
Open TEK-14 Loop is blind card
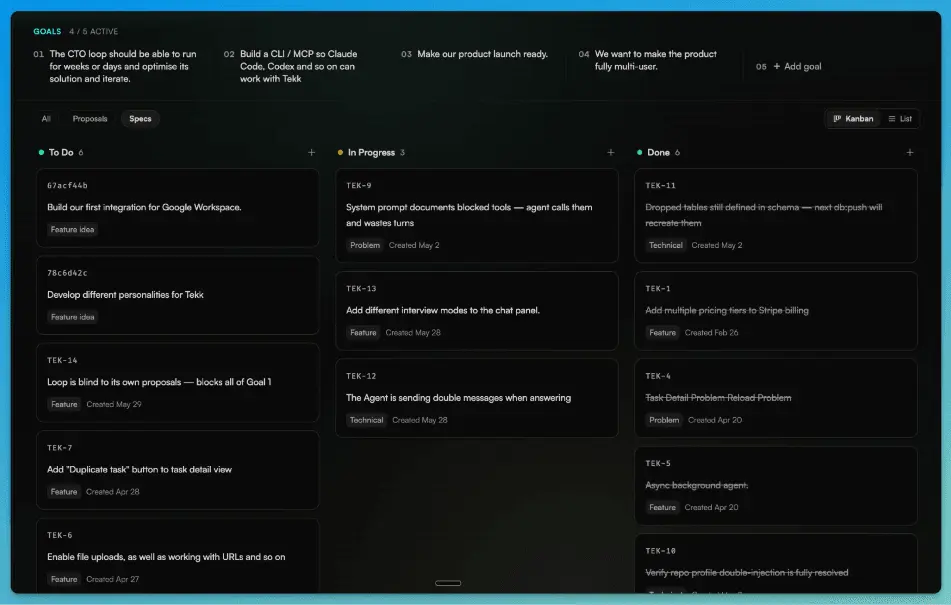(178, 383)
